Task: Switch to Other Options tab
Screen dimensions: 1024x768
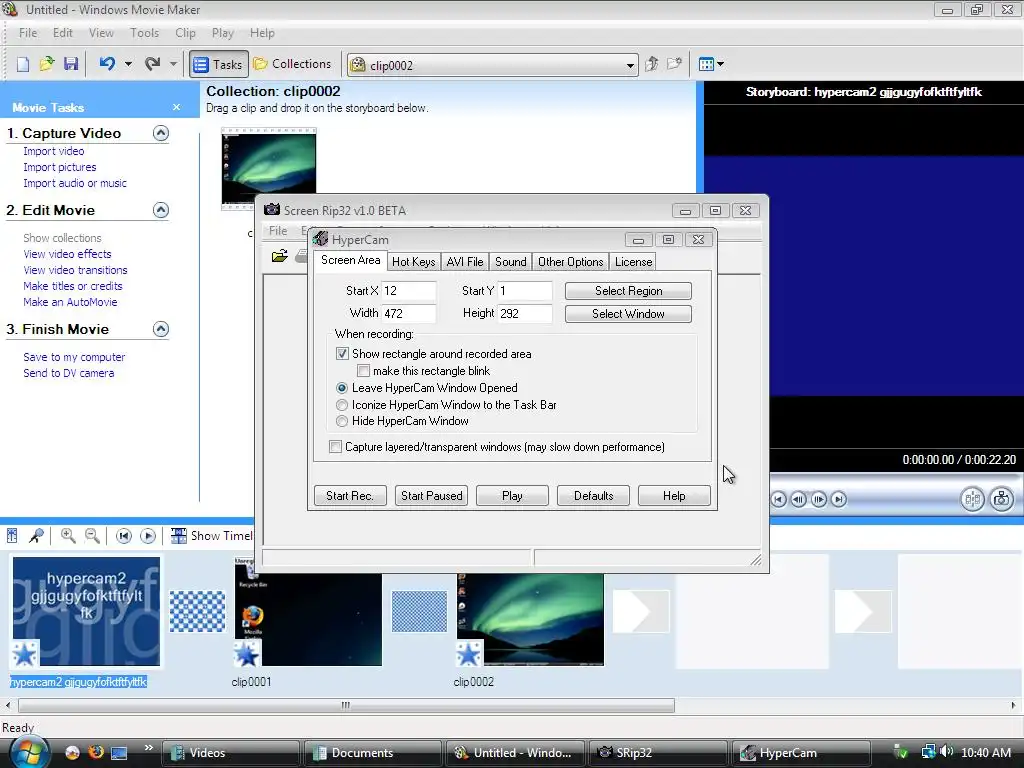Action: pyautogui.click(x=571, y=262)
